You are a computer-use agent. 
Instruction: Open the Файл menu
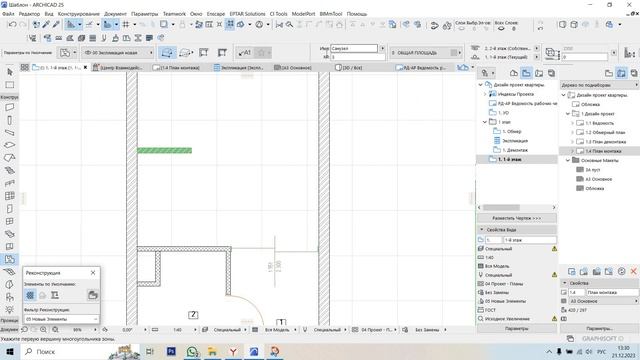tap(8, 13)
